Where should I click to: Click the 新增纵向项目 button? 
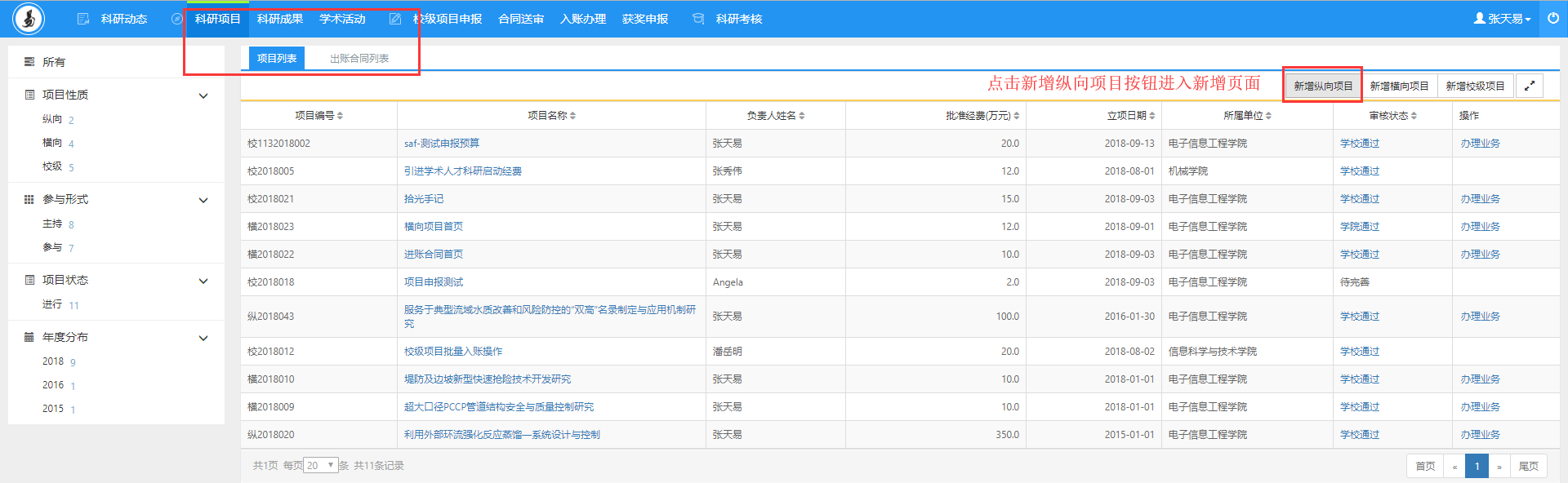click(x=1323, y=86)
